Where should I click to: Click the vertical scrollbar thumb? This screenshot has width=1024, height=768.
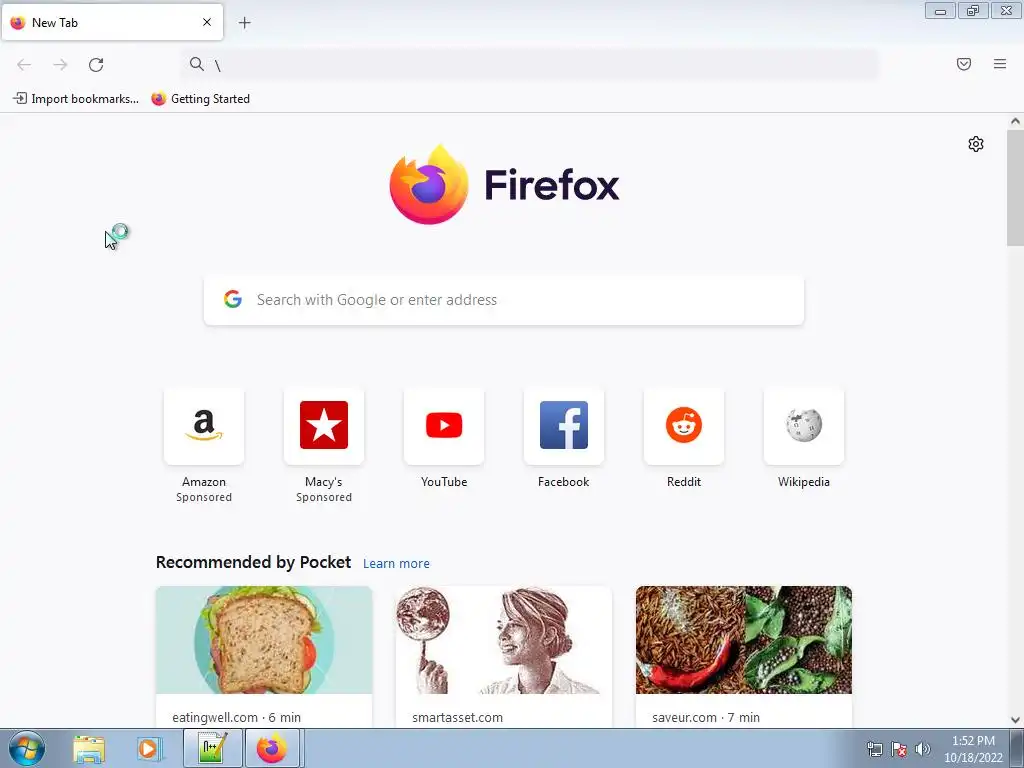(x=1015, y=188)
